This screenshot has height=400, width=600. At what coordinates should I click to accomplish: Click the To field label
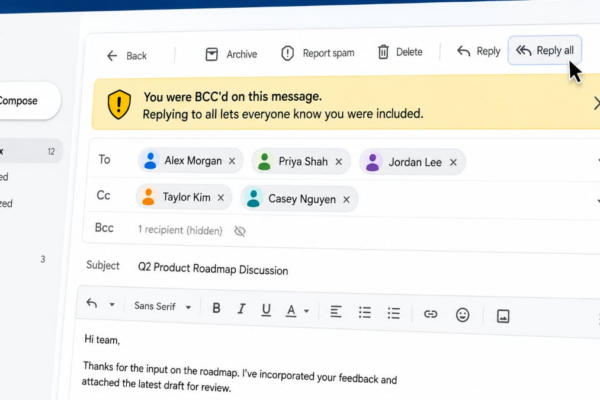(x=104, y=159)
